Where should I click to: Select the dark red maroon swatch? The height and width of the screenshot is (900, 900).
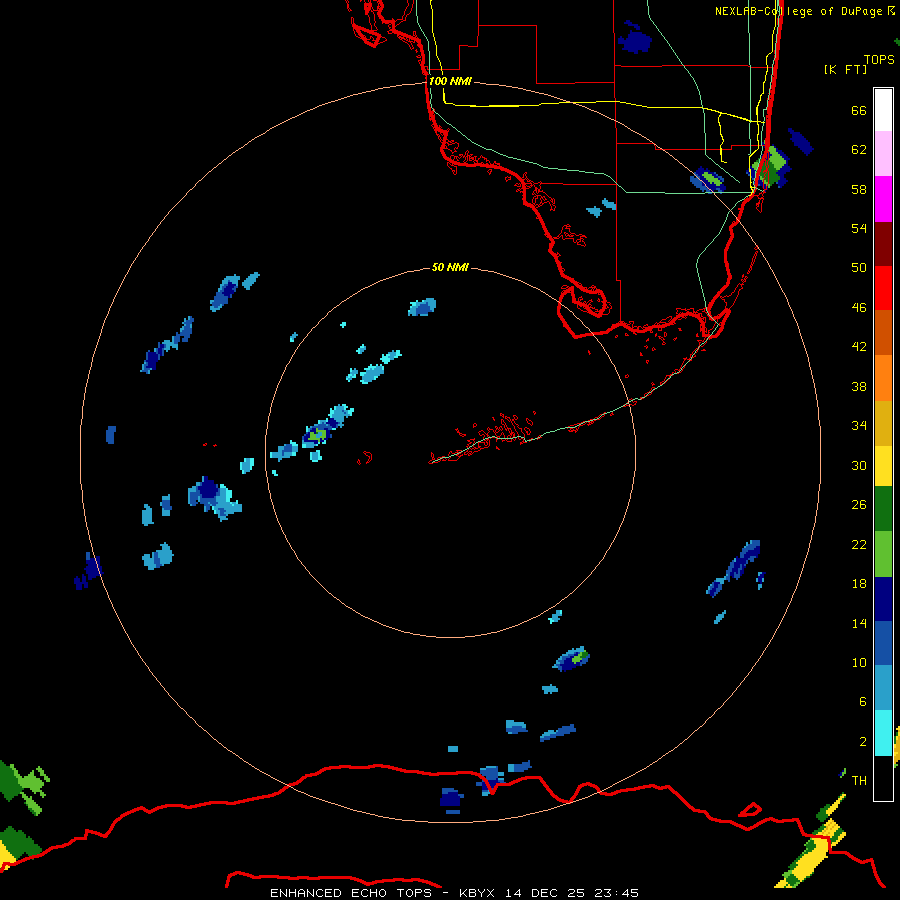[x=883, y=244]
